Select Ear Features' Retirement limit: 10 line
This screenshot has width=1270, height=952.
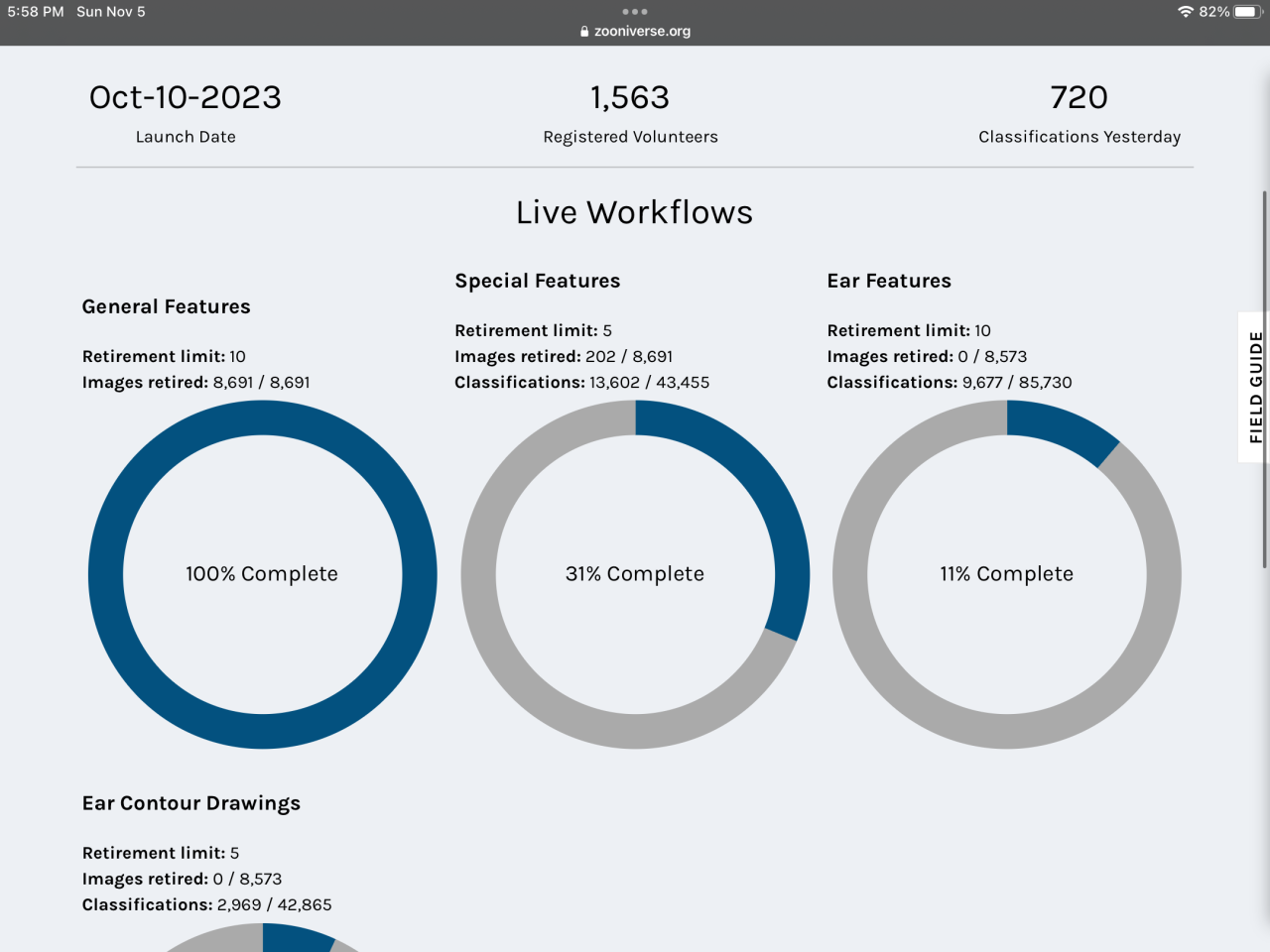(x=909, y=330)
